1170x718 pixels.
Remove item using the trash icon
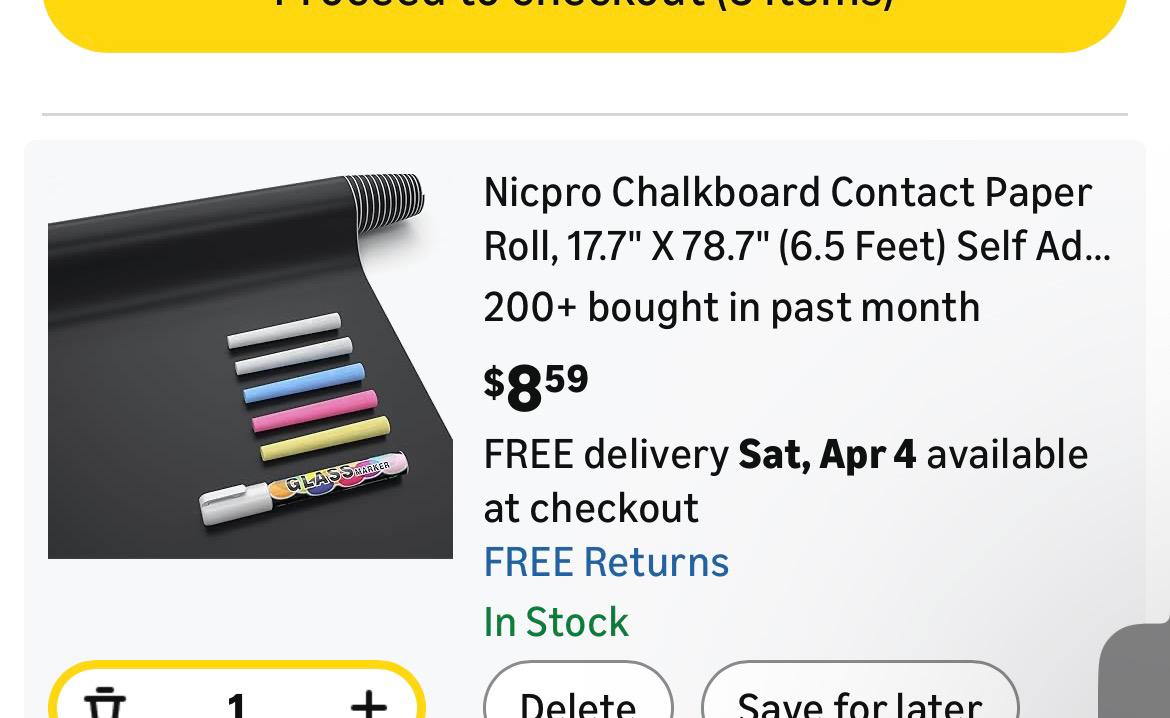[x=105, y=702]
